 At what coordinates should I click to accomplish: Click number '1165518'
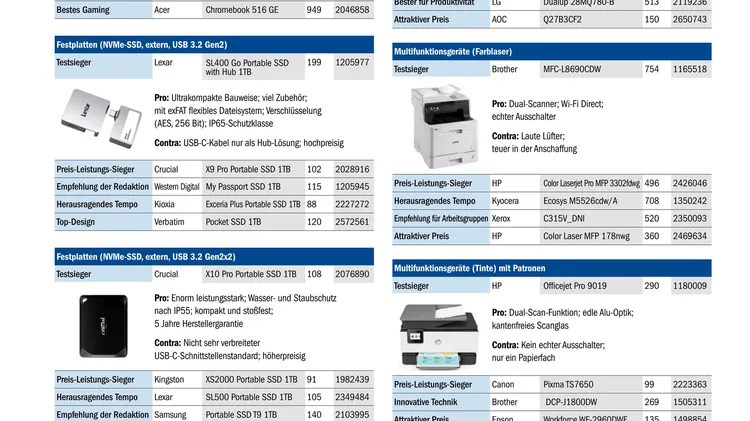690,69
